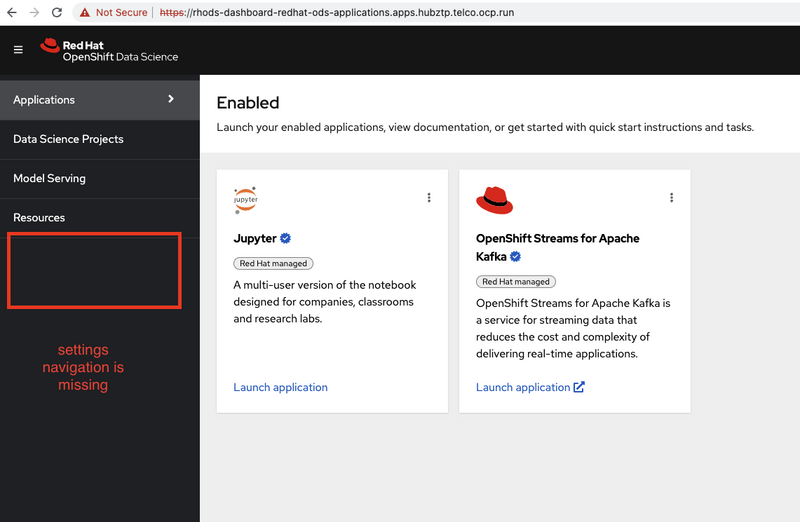Click the Red Hat OpenShift Data Science logo
The image size is (800, 522).
(x=109, y=50)
